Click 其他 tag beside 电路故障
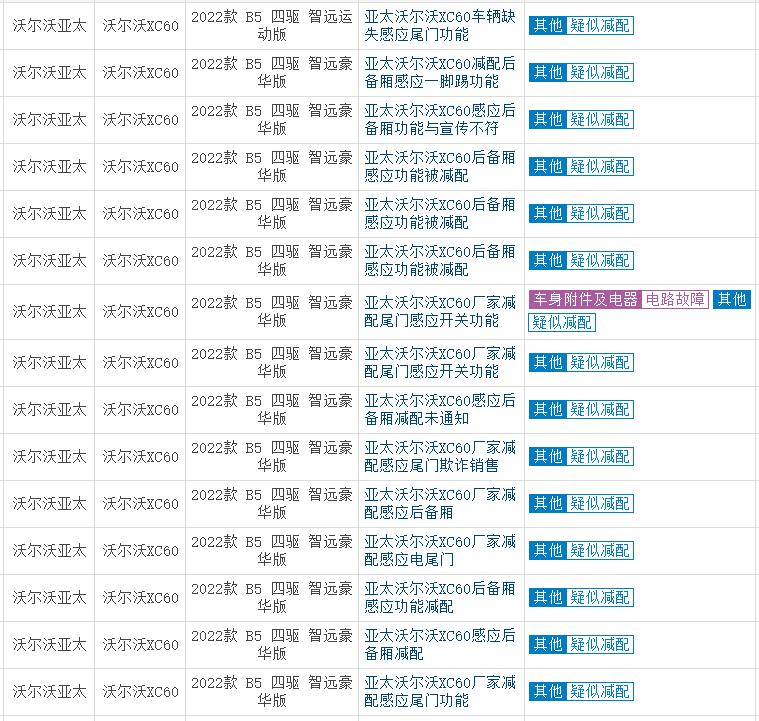 [732, 300]
